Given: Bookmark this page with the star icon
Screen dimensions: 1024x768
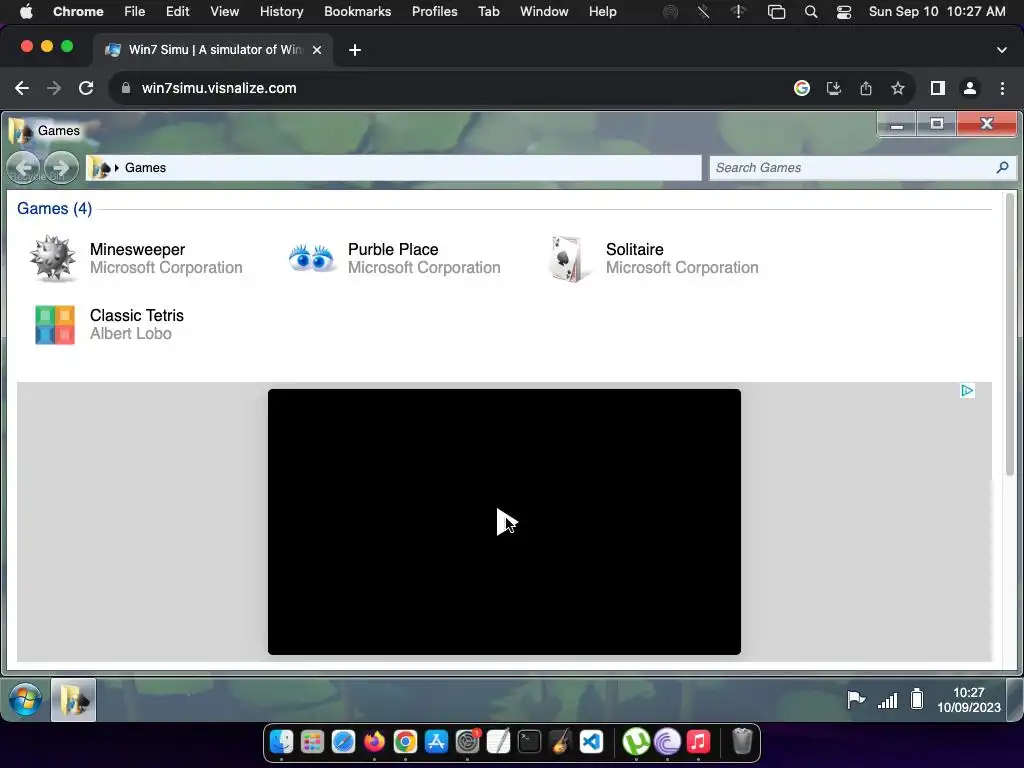Looking at the screenshot, I should [898, 88].
